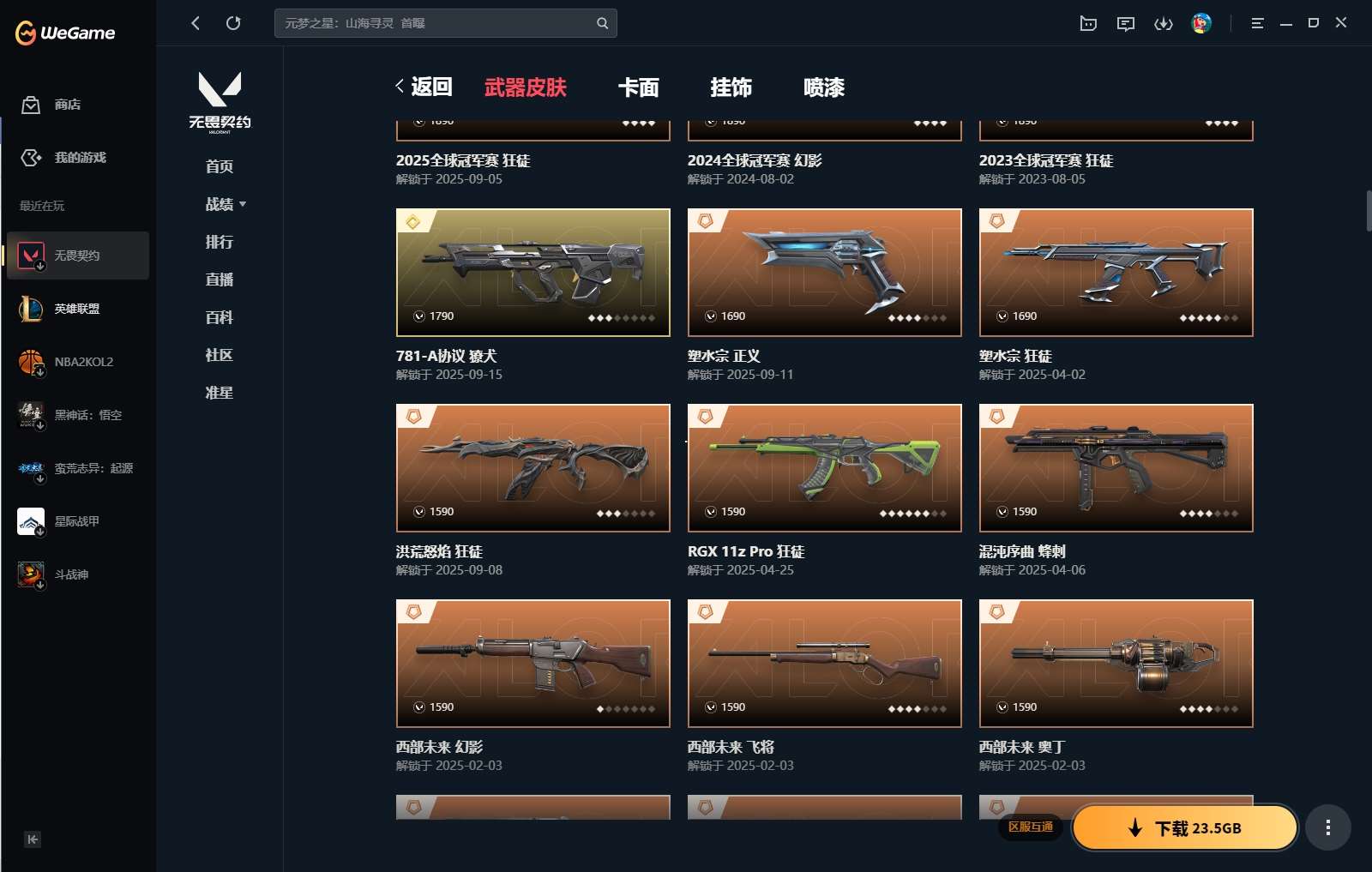Select 英雄联盟 in the recent games list
This screenshot has width=1372, height=872.
coord(77,309)
